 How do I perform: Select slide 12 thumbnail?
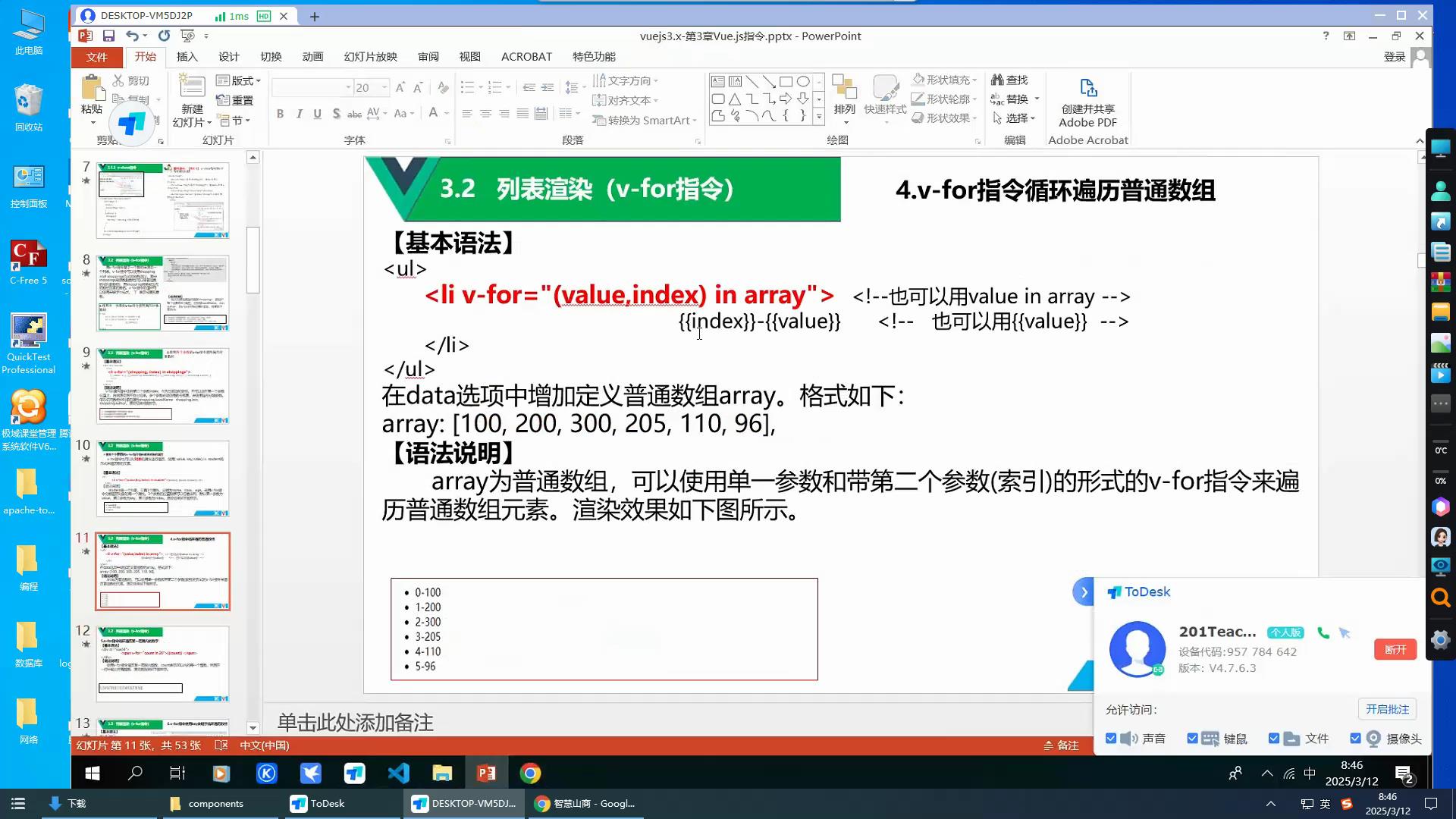[162, 664]
